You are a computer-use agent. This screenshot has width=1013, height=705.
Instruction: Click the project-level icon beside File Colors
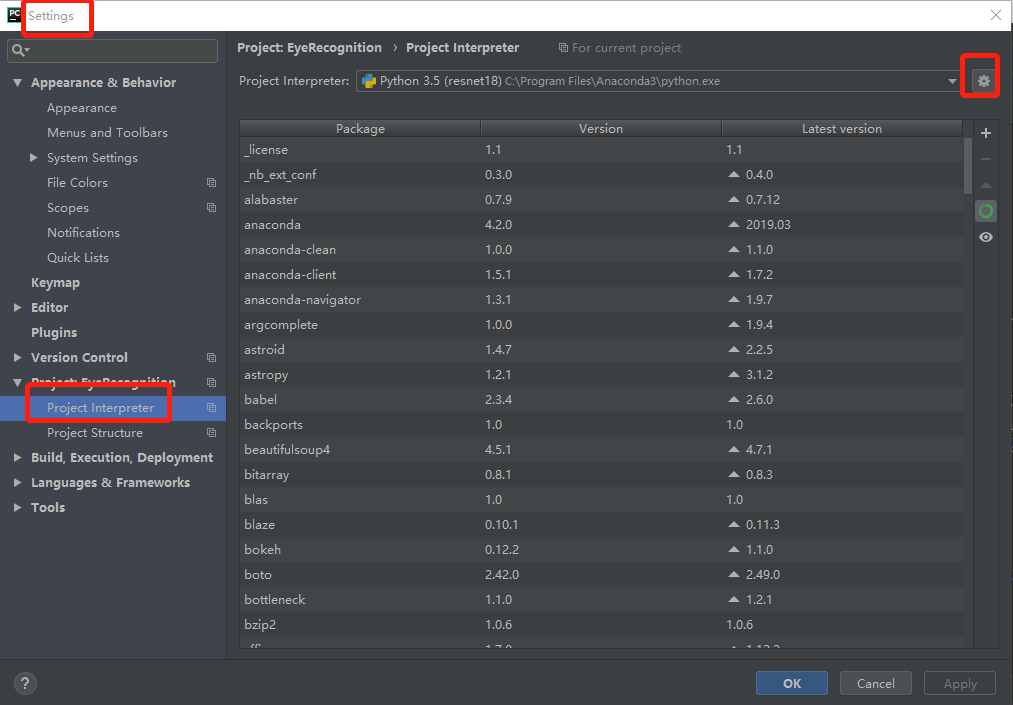pos(211,183)
